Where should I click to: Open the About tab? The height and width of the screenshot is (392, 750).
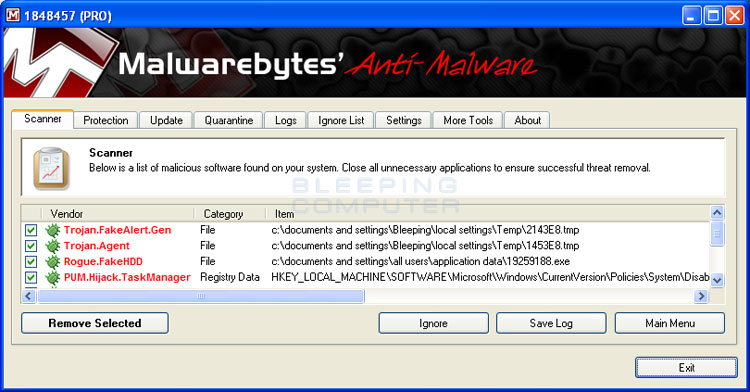(528, 120)
